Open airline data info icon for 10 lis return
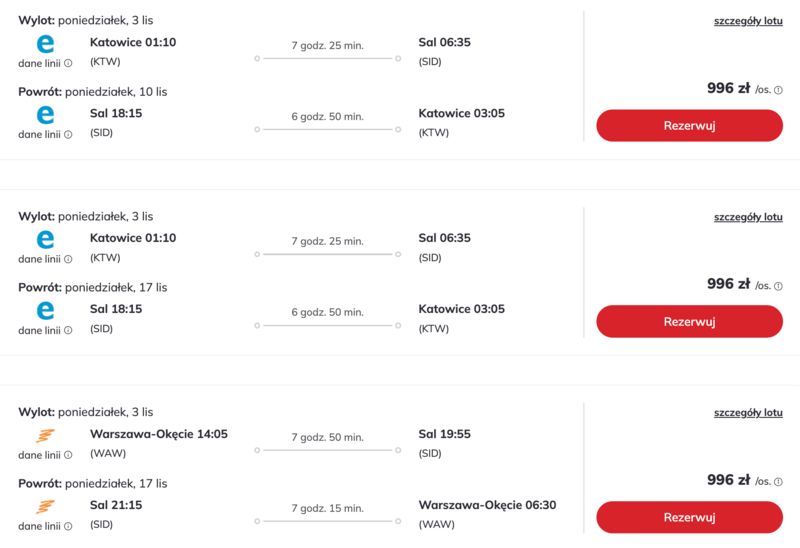 pos(68,134)
